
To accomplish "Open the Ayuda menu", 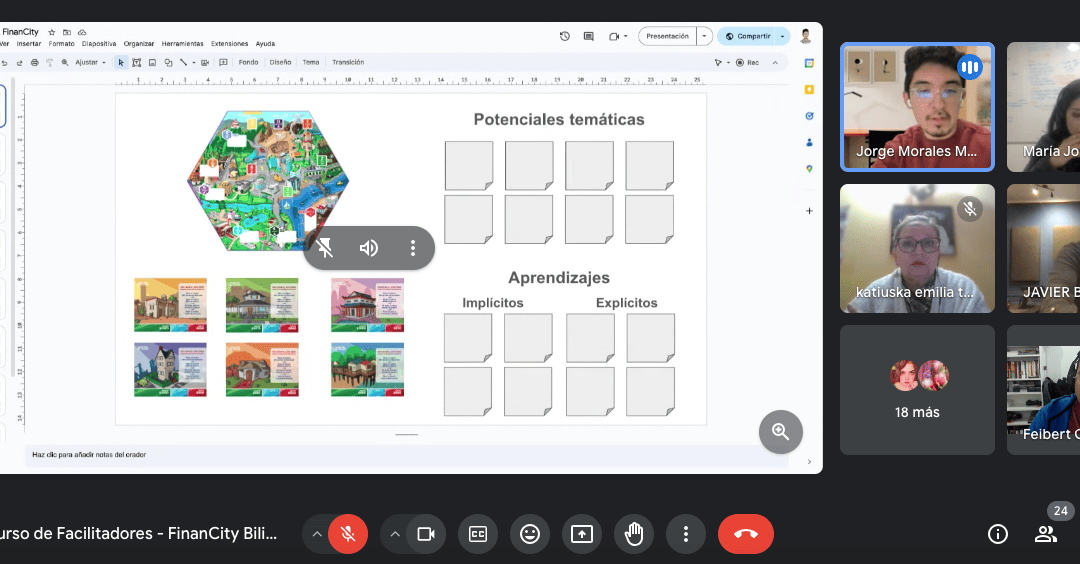I will point(265,43).
